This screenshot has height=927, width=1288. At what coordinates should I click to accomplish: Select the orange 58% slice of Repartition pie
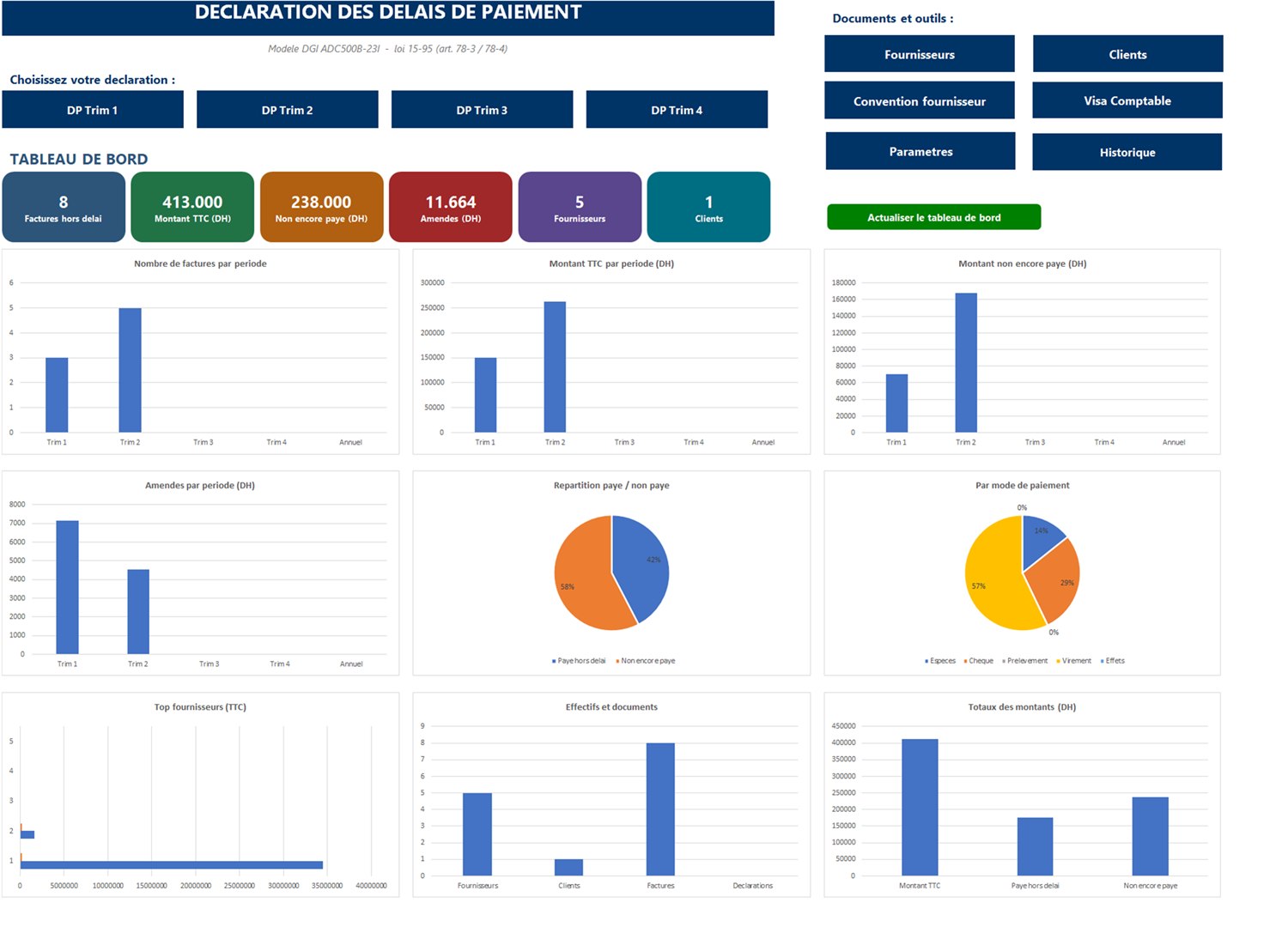(584, 575)
